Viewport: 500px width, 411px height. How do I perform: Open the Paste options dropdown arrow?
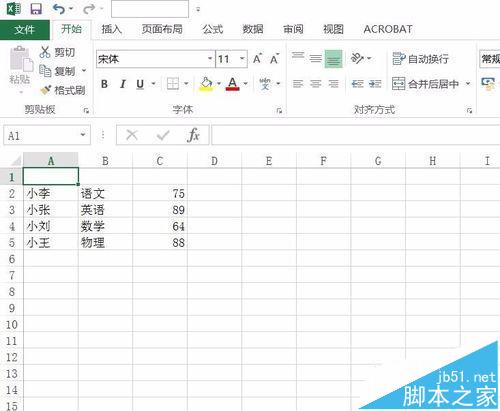coord(21,91)
